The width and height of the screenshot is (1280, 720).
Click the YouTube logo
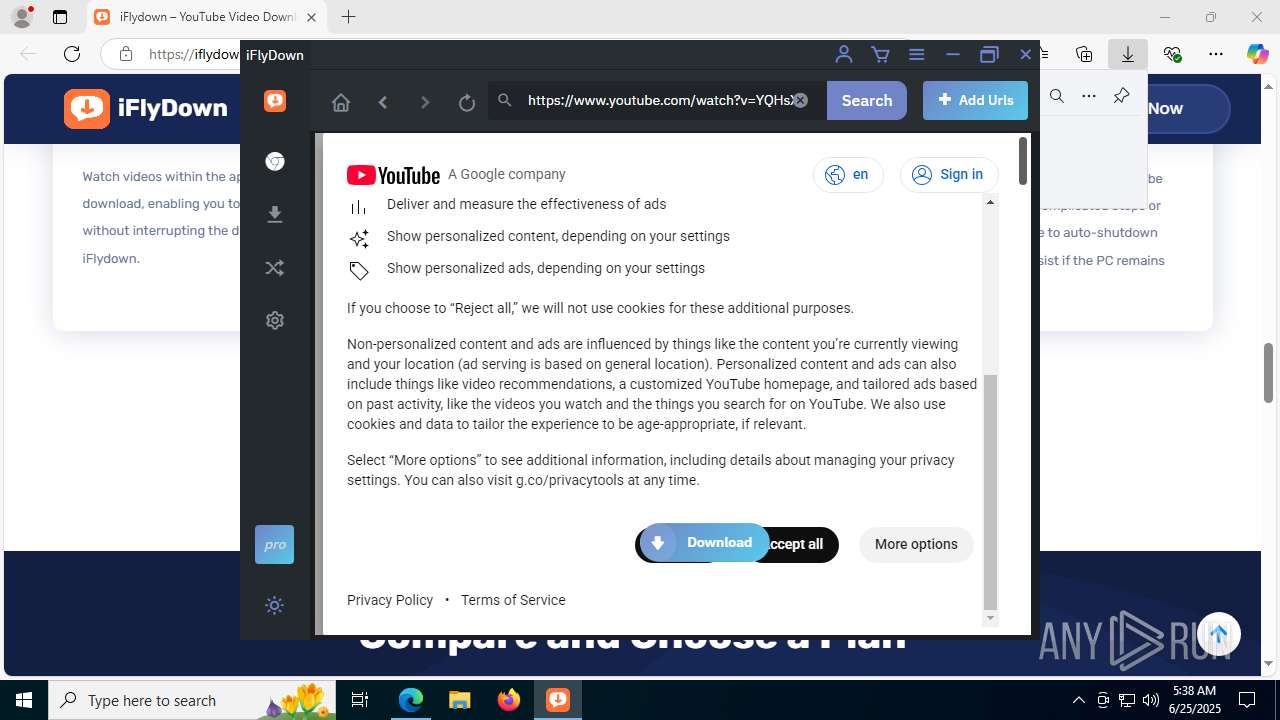coord(393,175)
